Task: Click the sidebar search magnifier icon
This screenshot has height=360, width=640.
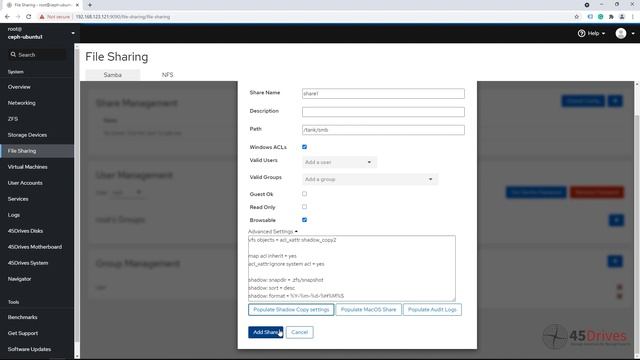Action: click(x=13, y=54)
